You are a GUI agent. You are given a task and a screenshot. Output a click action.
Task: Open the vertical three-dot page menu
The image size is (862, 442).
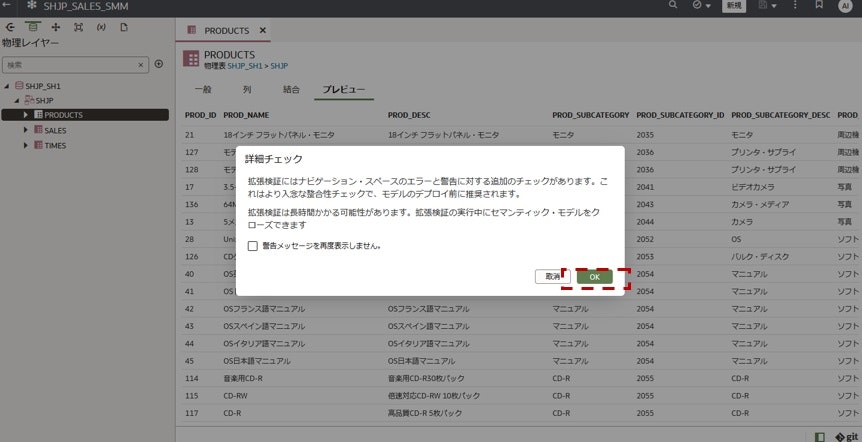795,5
